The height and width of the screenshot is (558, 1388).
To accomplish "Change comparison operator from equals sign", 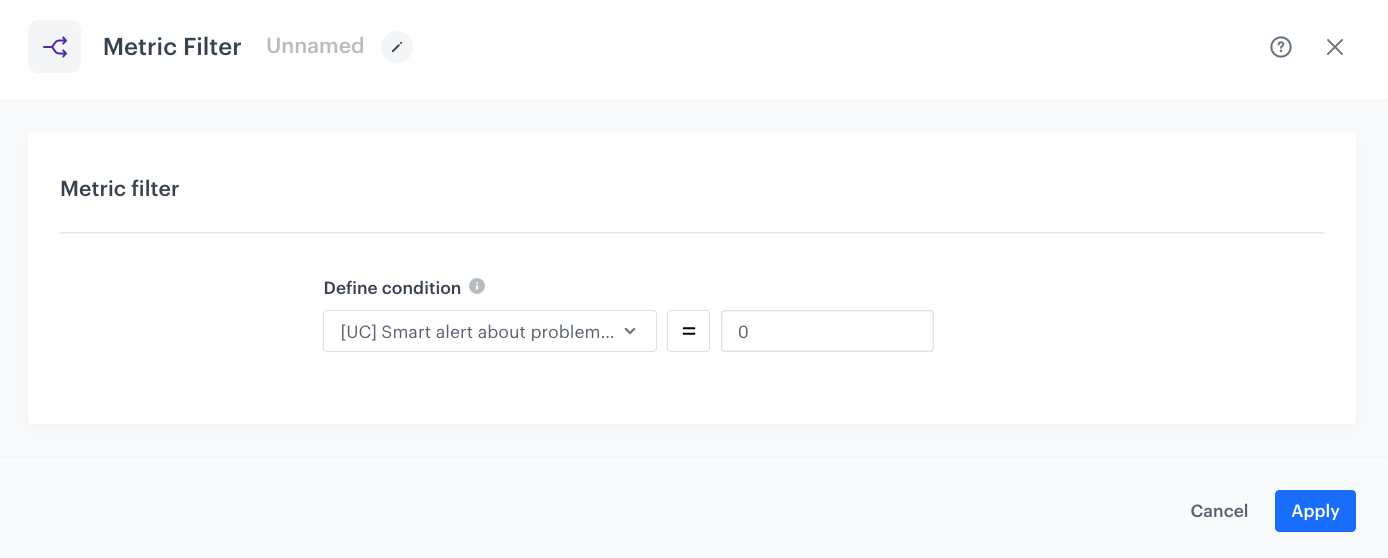I will click(688, 331).
